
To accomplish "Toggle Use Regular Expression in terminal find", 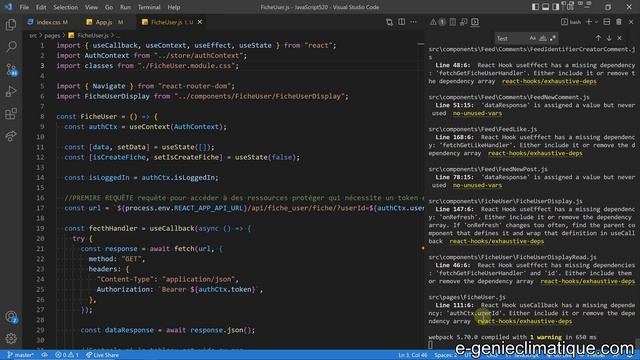I will click(553, 38).
